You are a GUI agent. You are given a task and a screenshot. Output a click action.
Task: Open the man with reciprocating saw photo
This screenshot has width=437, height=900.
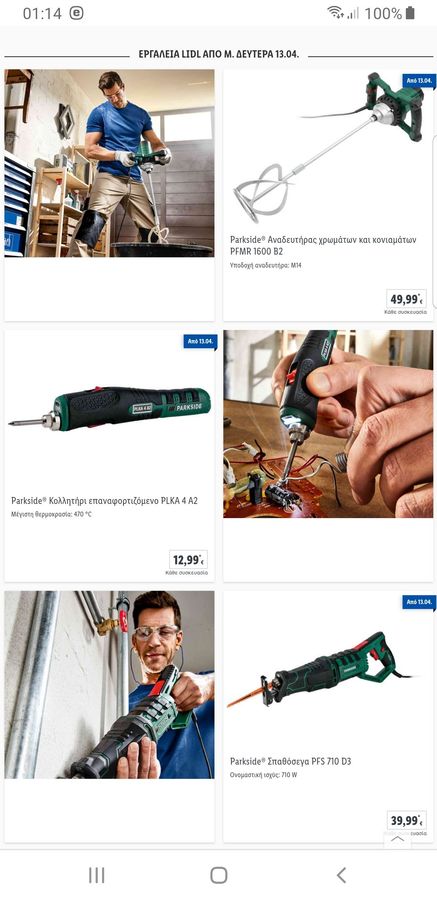coord(109,685)
